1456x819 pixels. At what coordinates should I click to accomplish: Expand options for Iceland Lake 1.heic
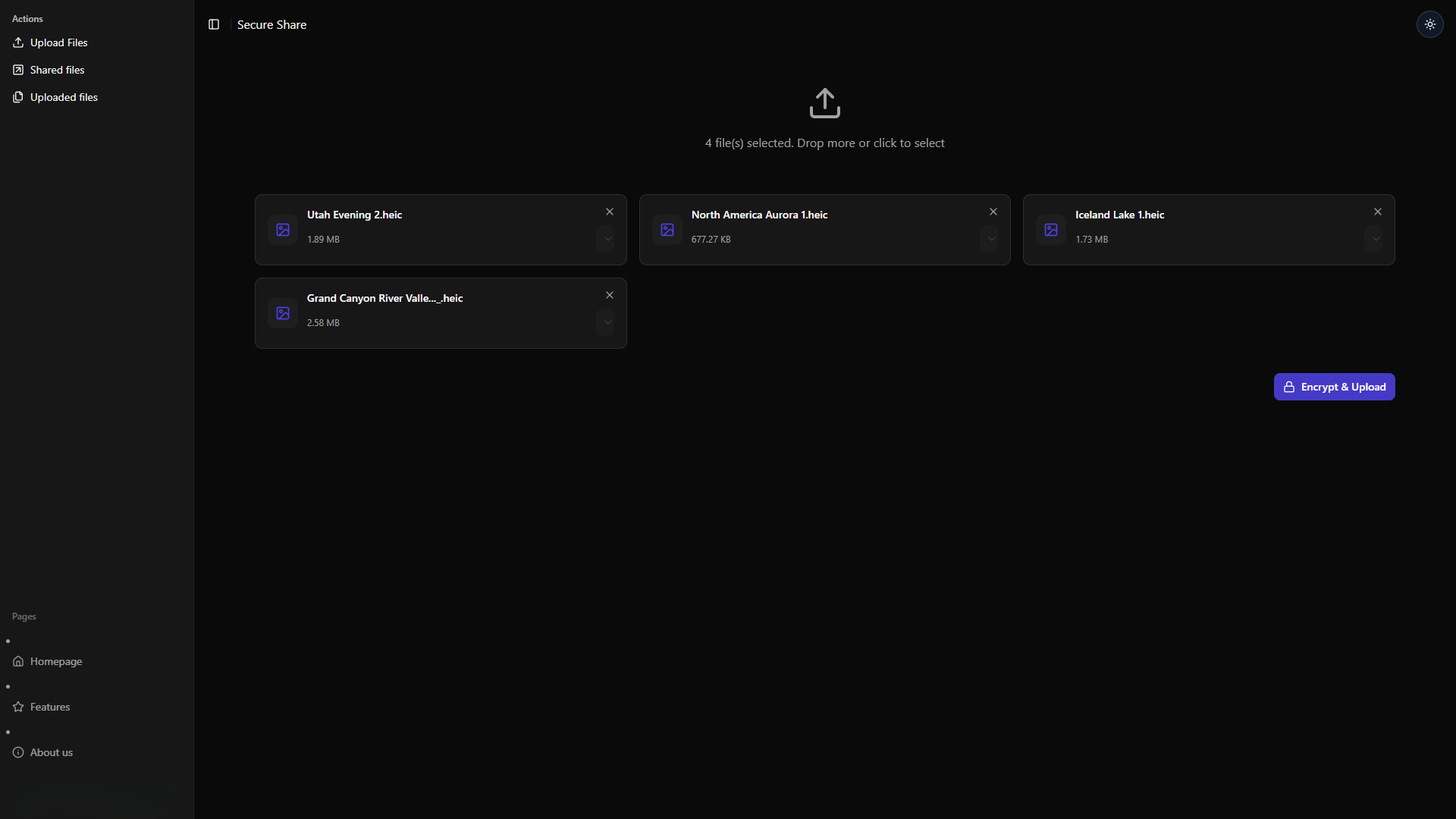[x=1375, y=239]
